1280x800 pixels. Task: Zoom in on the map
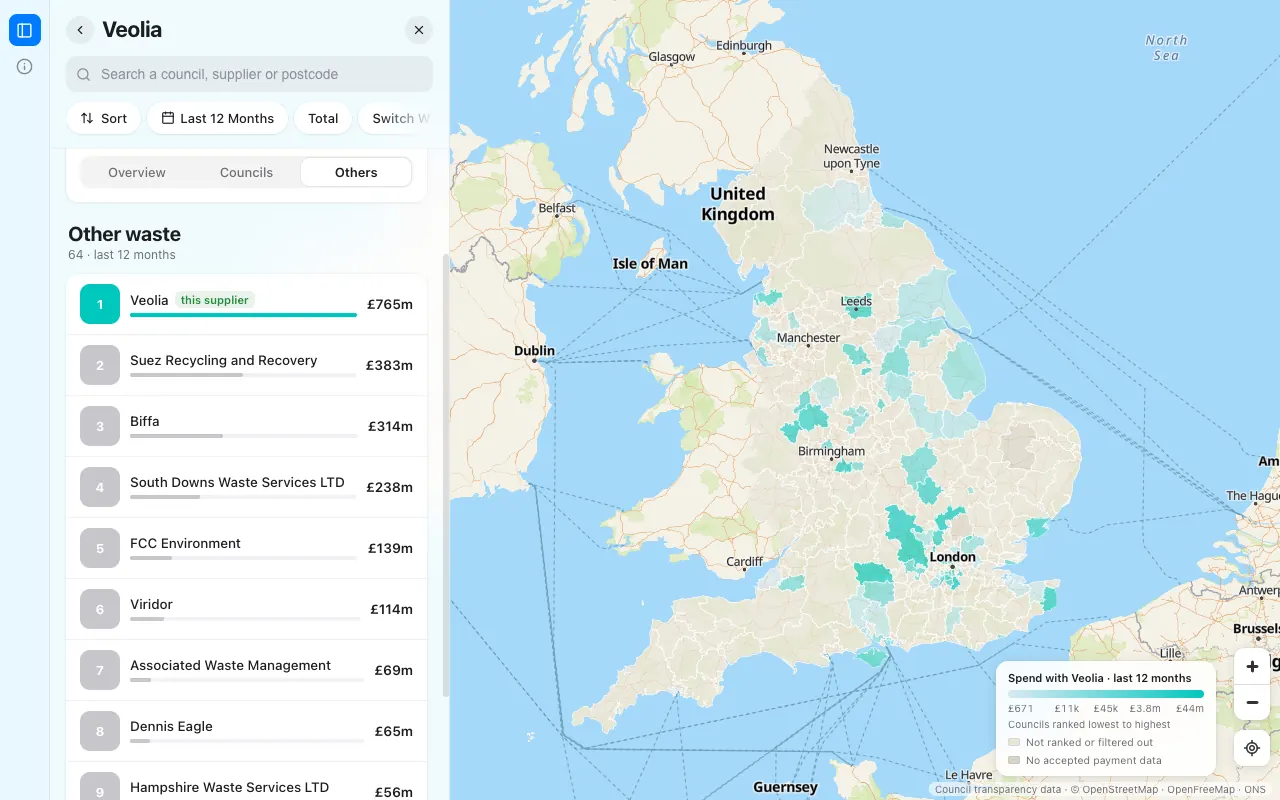coord(1252,666)
